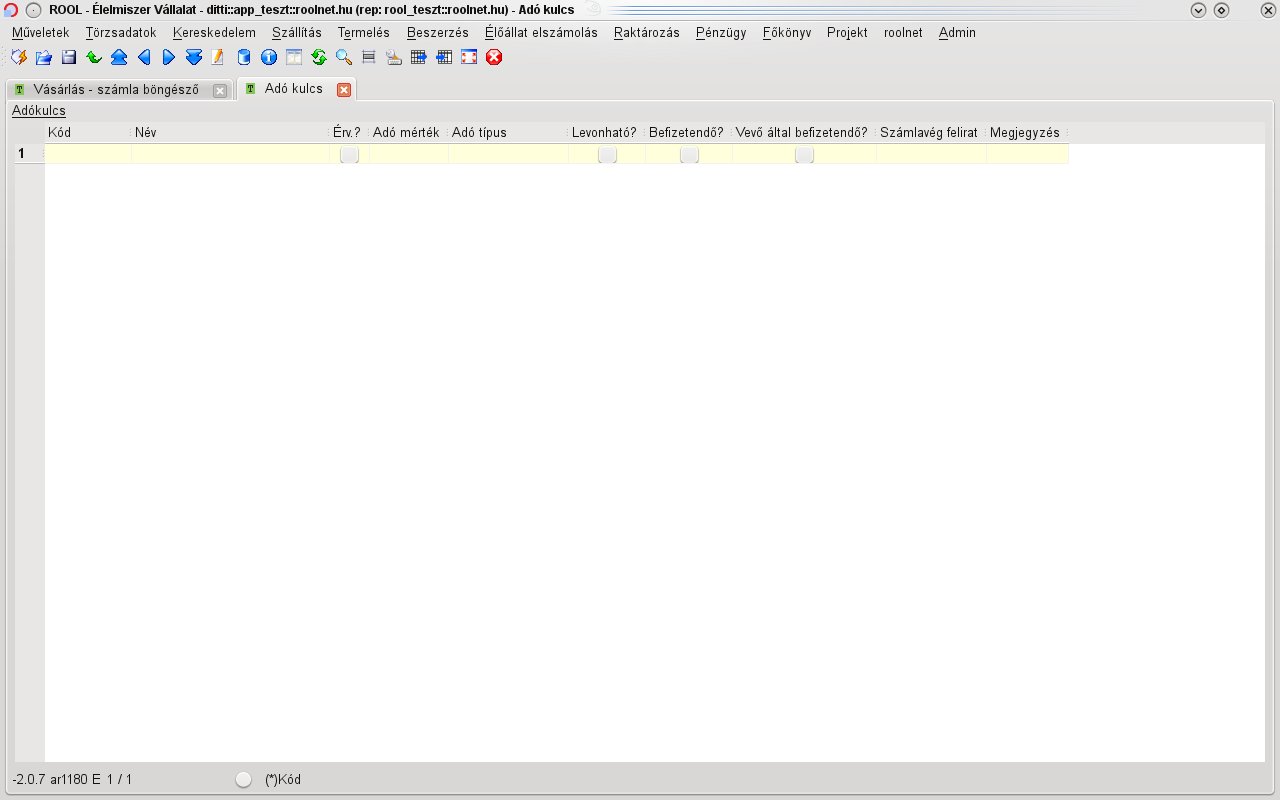The image size is (1280, 800).
Task: Click the magnifying glass search icon
Action: tap(344, 58)
